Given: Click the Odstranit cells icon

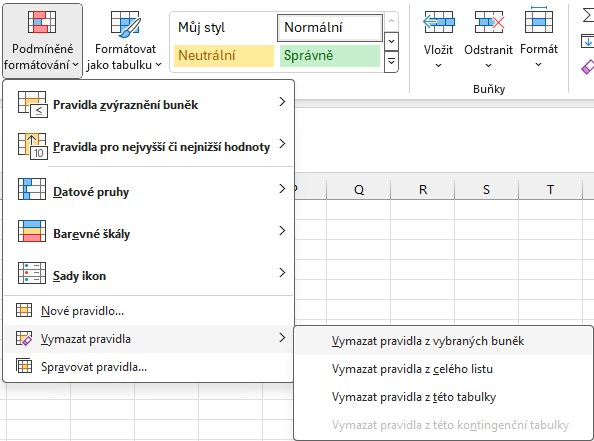Looking at the screenshot, I should tap(489, 22).
